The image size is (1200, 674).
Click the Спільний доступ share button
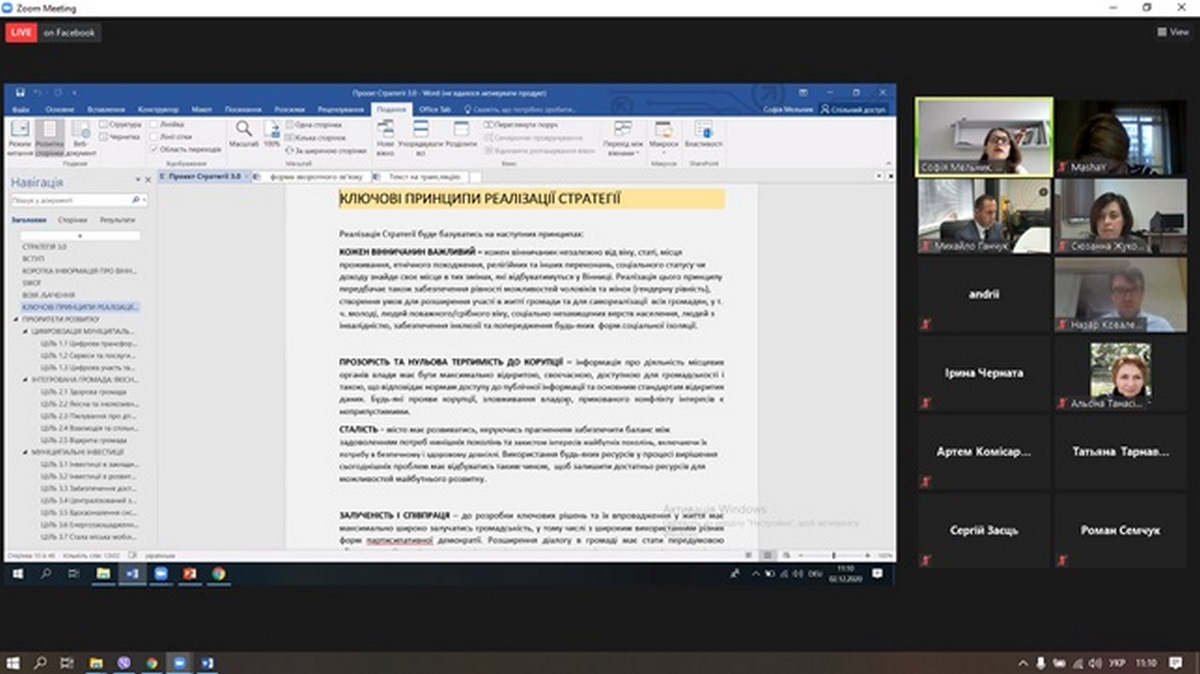(x=853, y=109)
